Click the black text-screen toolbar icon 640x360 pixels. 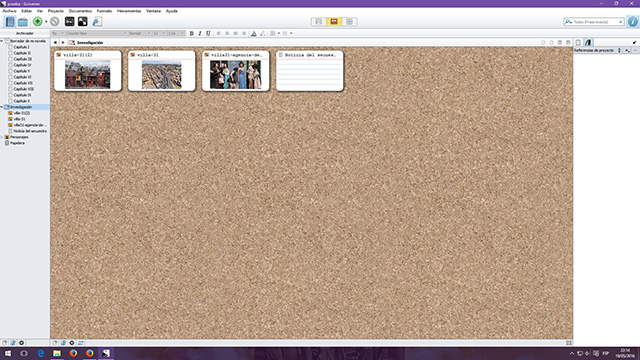point(69,22)
